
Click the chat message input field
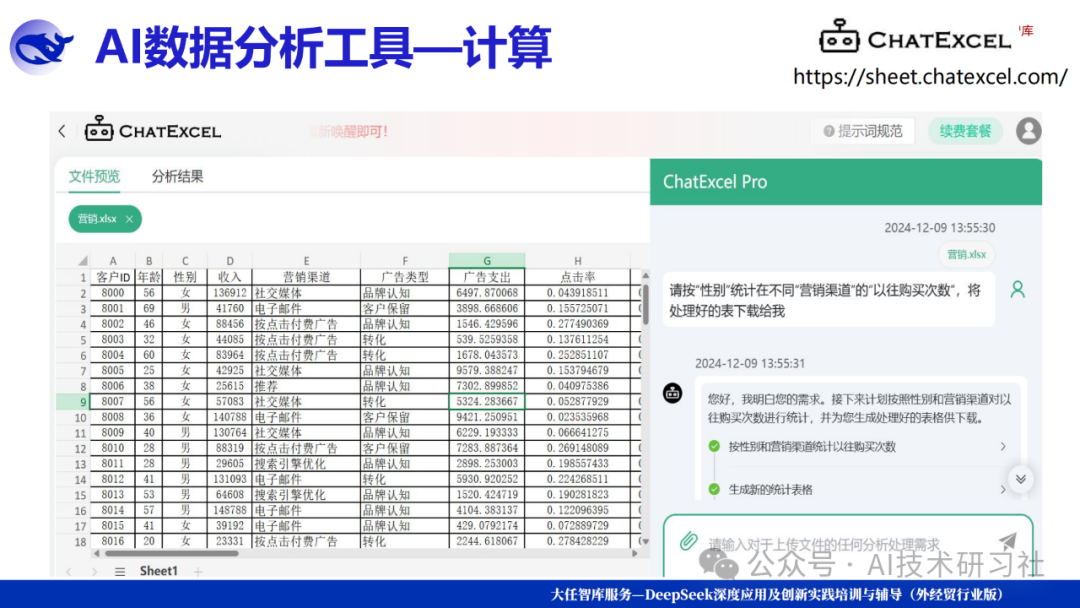(850, 543)
